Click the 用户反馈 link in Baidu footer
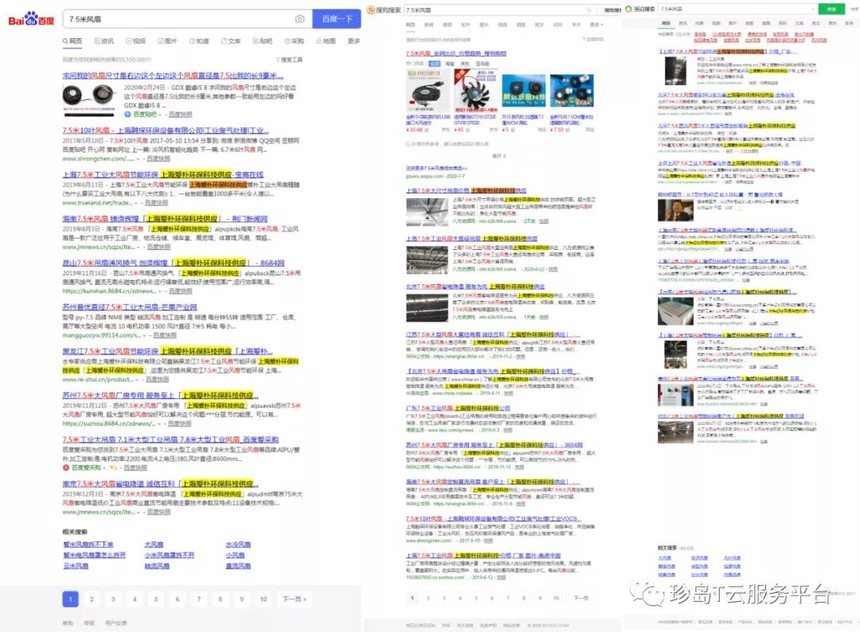The width and height of the screenshot is (860, 632). pyautogui.click(x=116, y=623)
